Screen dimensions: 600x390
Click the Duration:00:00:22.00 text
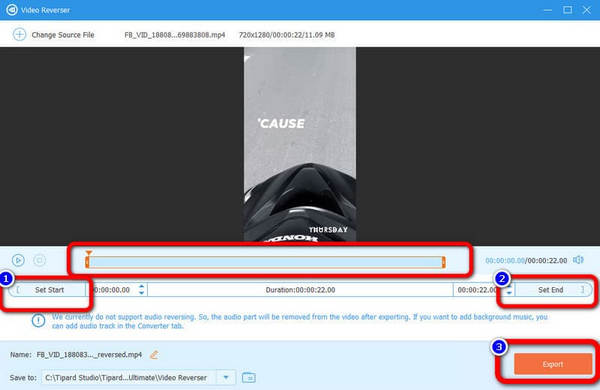coord(300,290)
